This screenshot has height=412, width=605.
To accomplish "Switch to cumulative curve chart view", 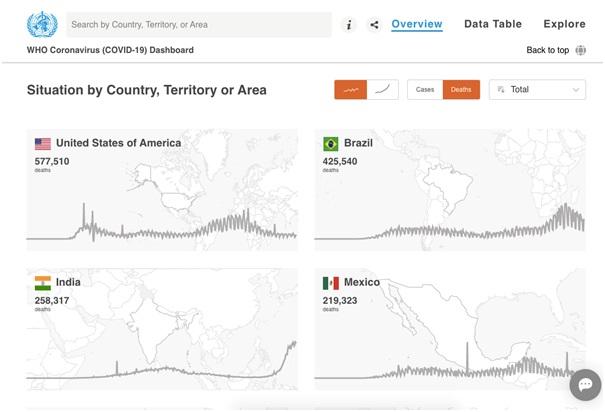I will (x=383, y=90).
